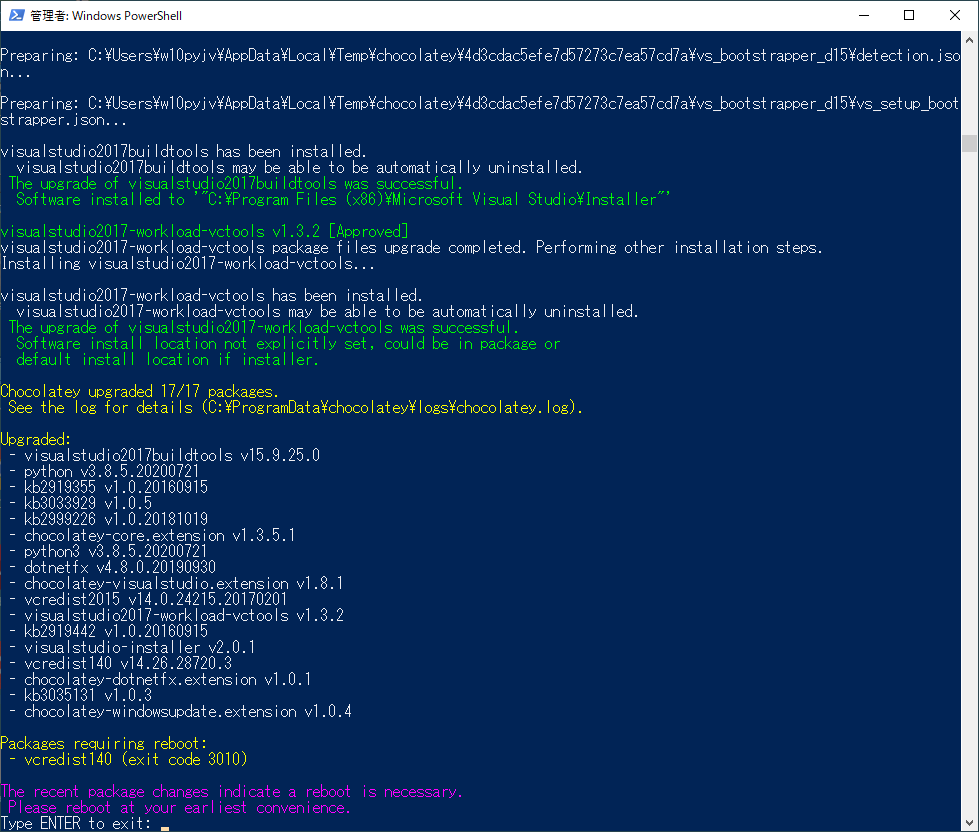Image resolution: width=979 pixels, height=832 pixels.
Task: Click 'kb2919442 v1.0.20160915' entry
Action: [x=116, y=631]
